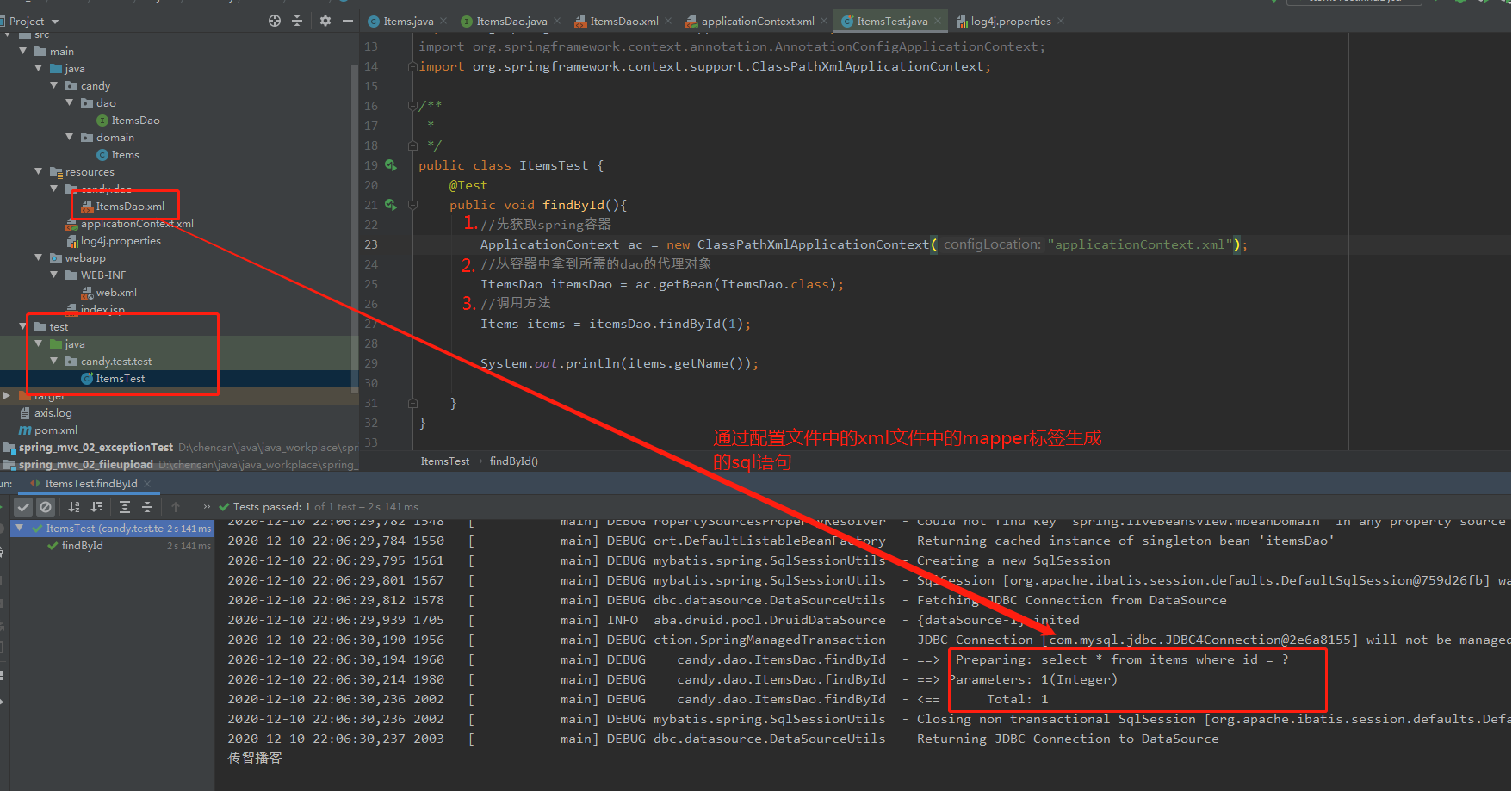Toggle show ignored tests in the Run toolbar
Screen dimensions: 1512x792
46,507
